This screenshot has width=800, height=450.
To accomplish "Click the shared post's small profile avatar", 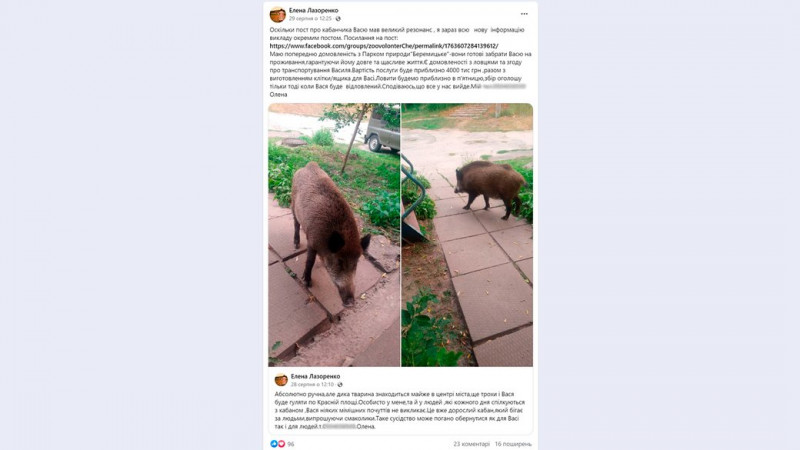I will [281, 380].
